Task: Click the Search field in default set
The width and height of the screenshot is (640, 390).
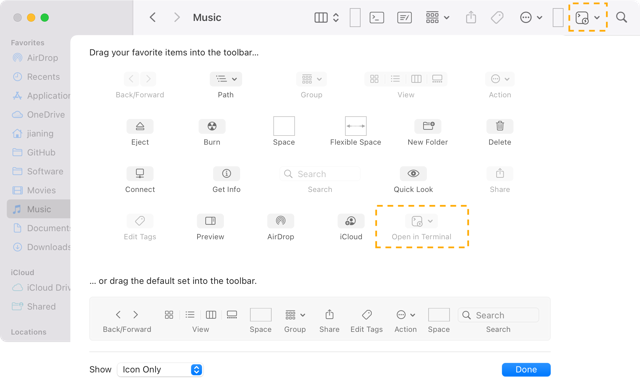Action: pyautogui.click(x=498, y=315)
